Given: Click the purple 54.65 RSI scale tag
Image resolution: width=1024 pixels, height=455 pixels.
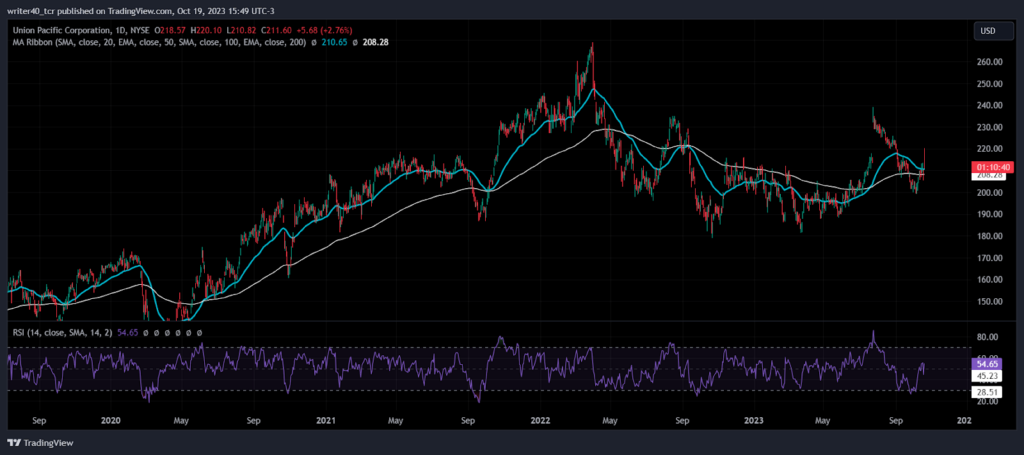Looking at the screenshot, I should (985, 364).
